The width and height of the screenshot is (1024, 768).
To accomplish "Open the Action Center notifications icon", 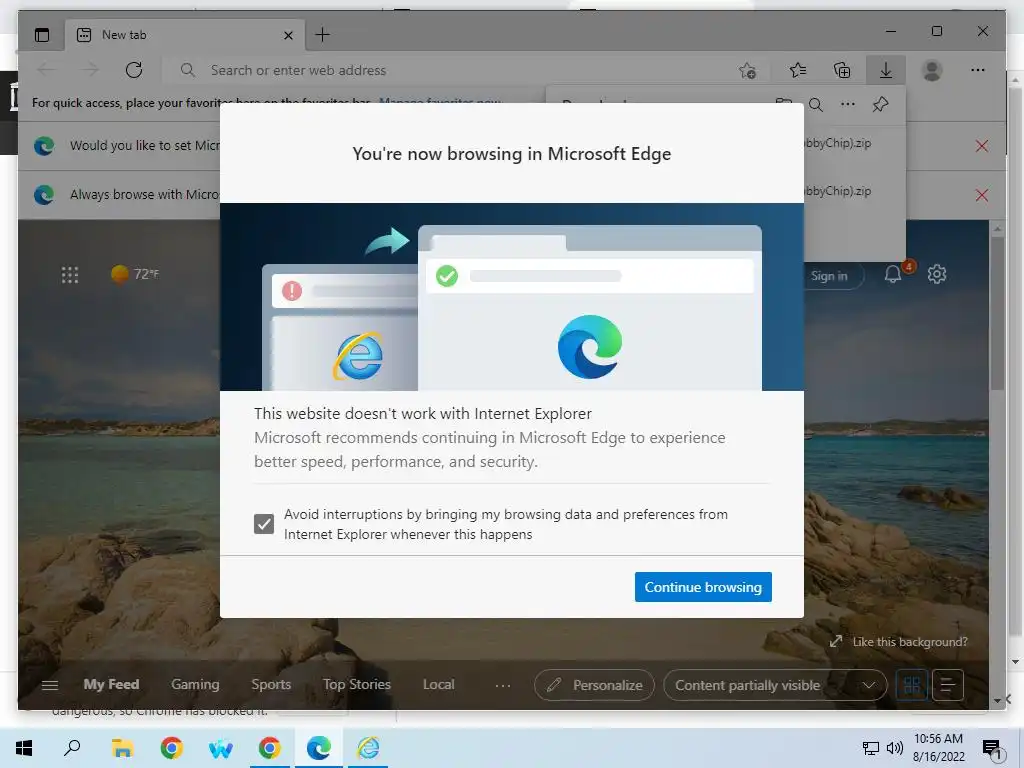I will coord(993,749).
